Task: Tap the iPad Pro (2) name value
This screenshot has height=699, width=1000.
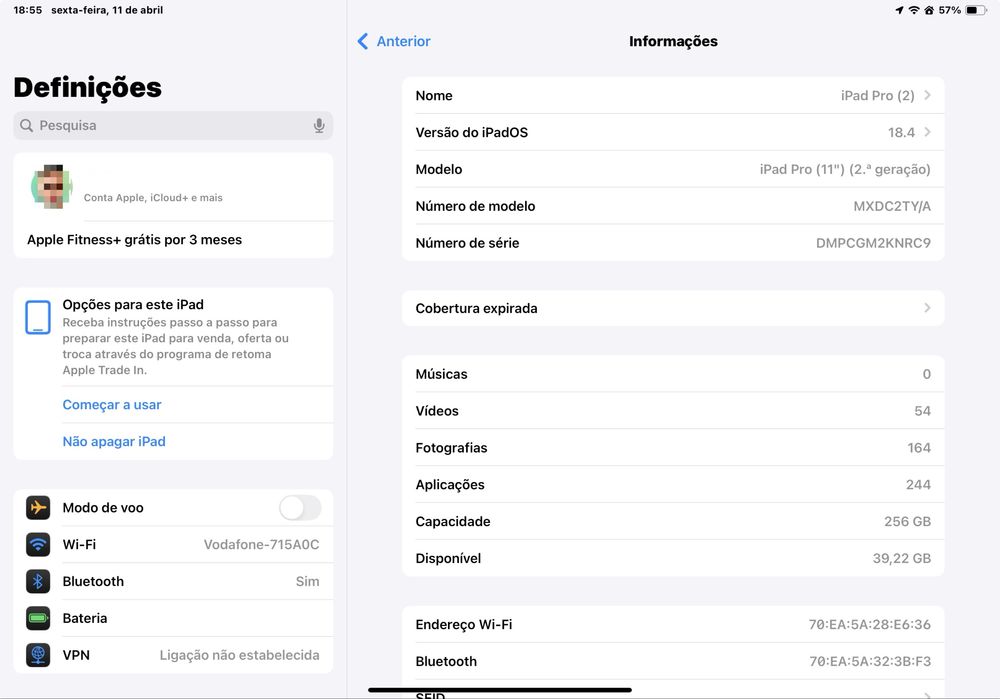Action: (878, 96)
